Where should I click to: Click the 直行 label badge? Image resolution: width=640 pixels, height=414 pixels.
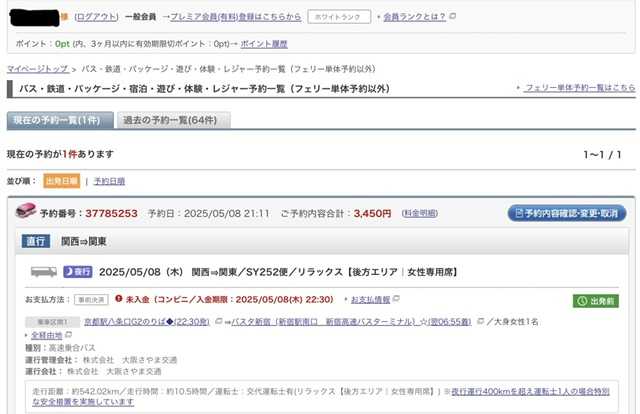point(36,241)
